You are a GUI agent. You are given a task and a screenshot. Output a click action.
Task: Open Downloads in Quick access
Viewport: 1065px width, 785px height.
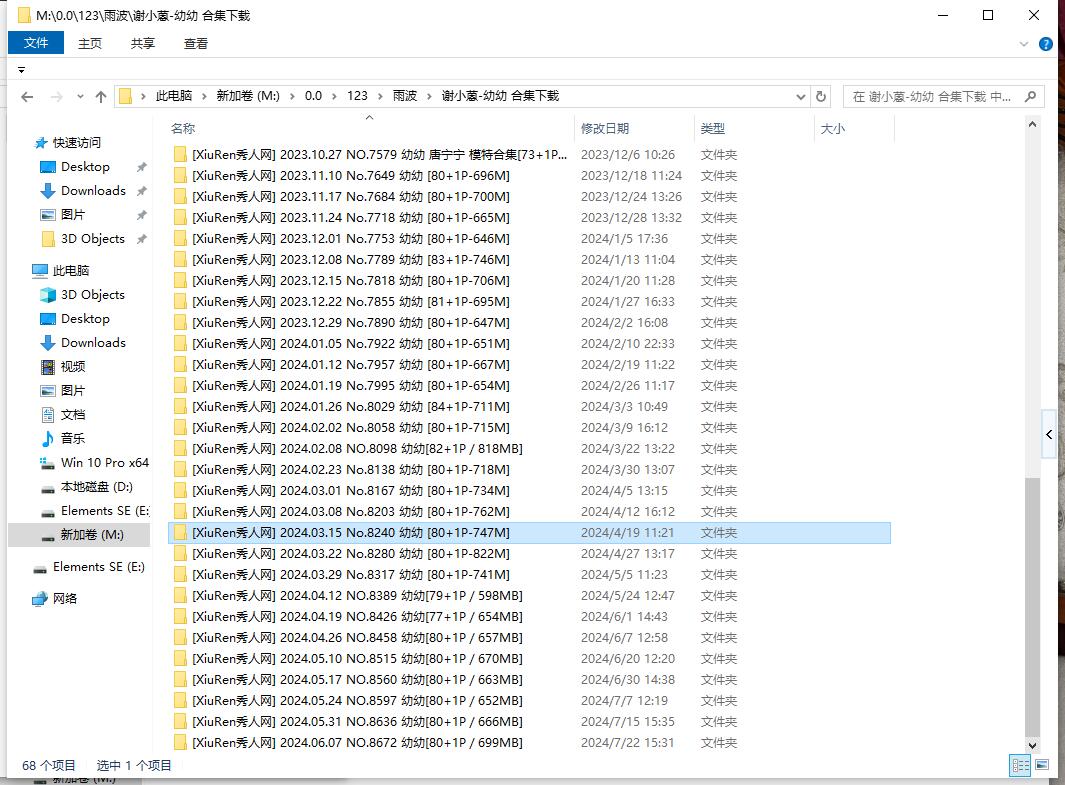tap(93, 191)
